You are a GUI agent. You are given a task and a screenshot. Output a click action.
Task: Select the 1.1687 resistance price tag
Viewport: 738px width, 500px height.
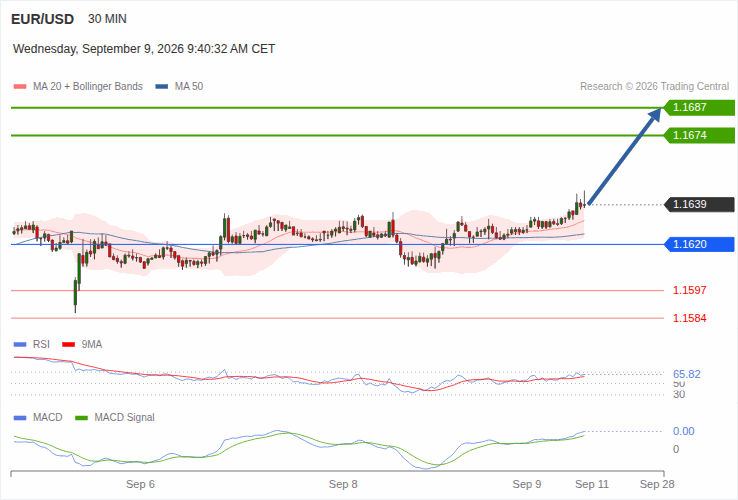click(x=699, y=107)
